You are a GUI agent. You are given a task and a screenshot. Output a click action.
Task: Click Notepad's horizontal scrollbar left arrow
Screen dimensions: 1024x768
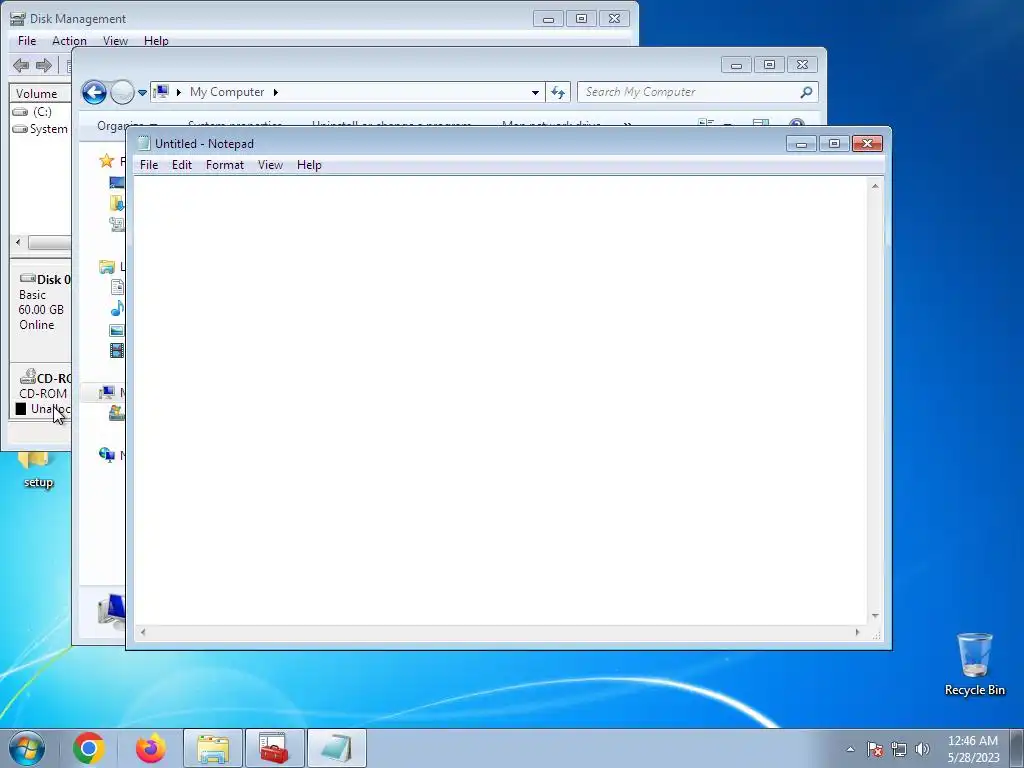coord(142,632)
